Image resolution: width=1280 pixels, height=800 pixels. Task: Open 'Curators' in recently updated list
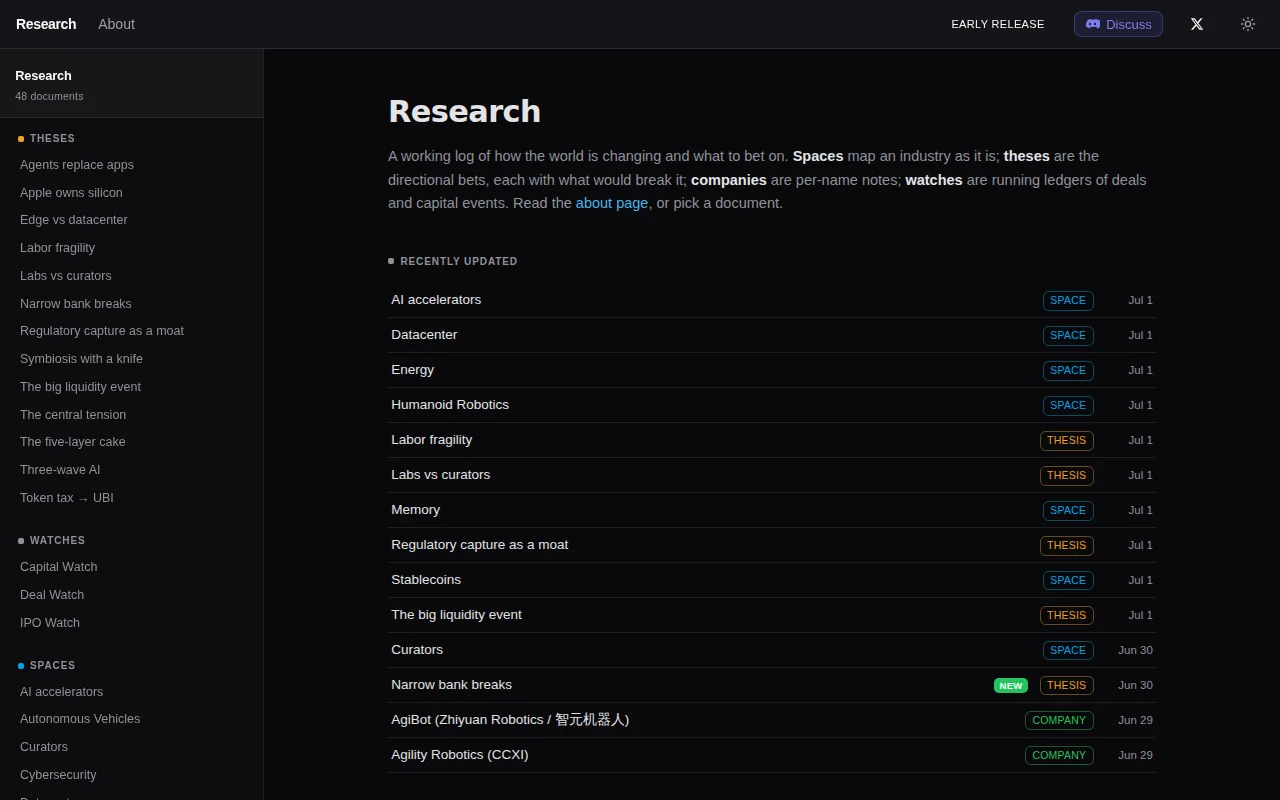click(x=771, y=650)
